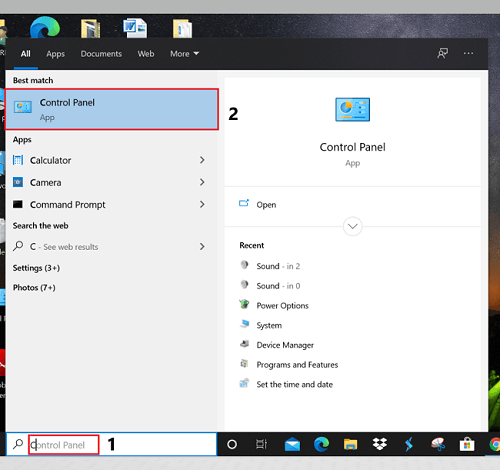The height and width of the screenshot is (470, 500).
Task: Open File Explorer from taskbar
Action: (350, 444)
